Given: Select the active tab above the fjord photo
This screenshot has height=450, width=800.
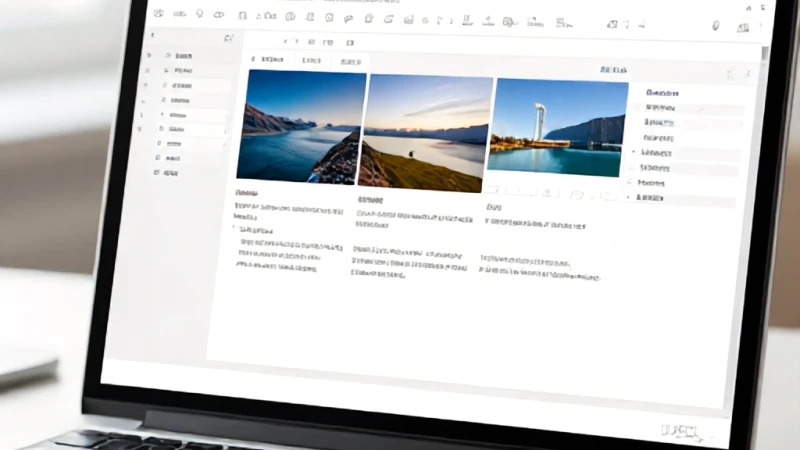Looking at the screenshot, I should [x=268, y=60].
